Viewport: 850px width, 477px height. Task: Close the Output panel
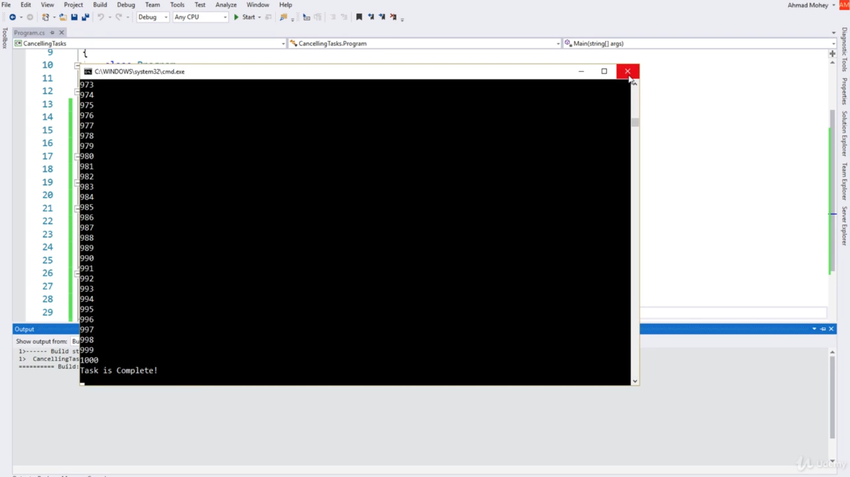(x=831, y=329)
